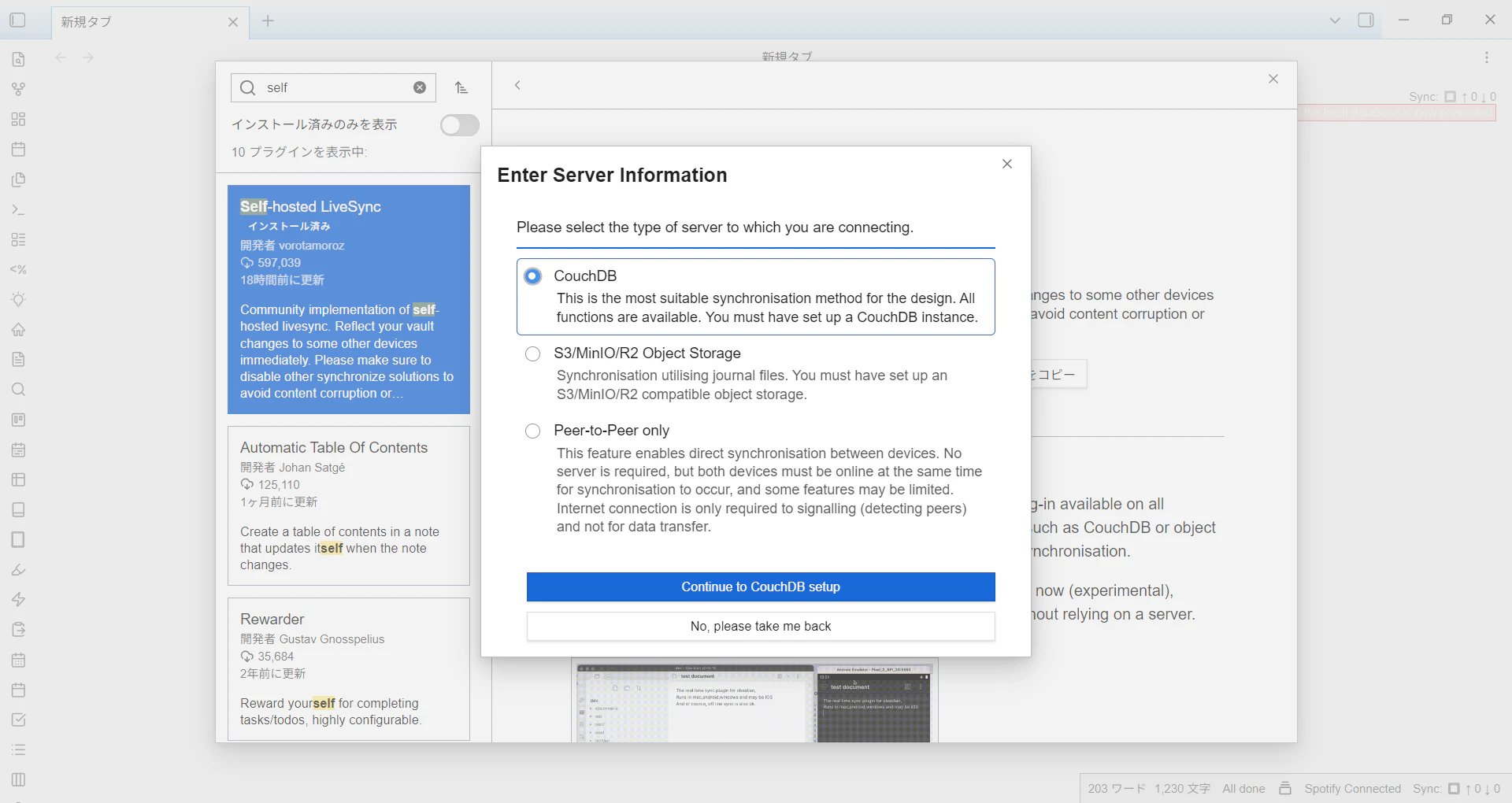Open graph view from the ribbon
The width and height of the screenshot is (1512, 803).
click(x=19, y=89)
